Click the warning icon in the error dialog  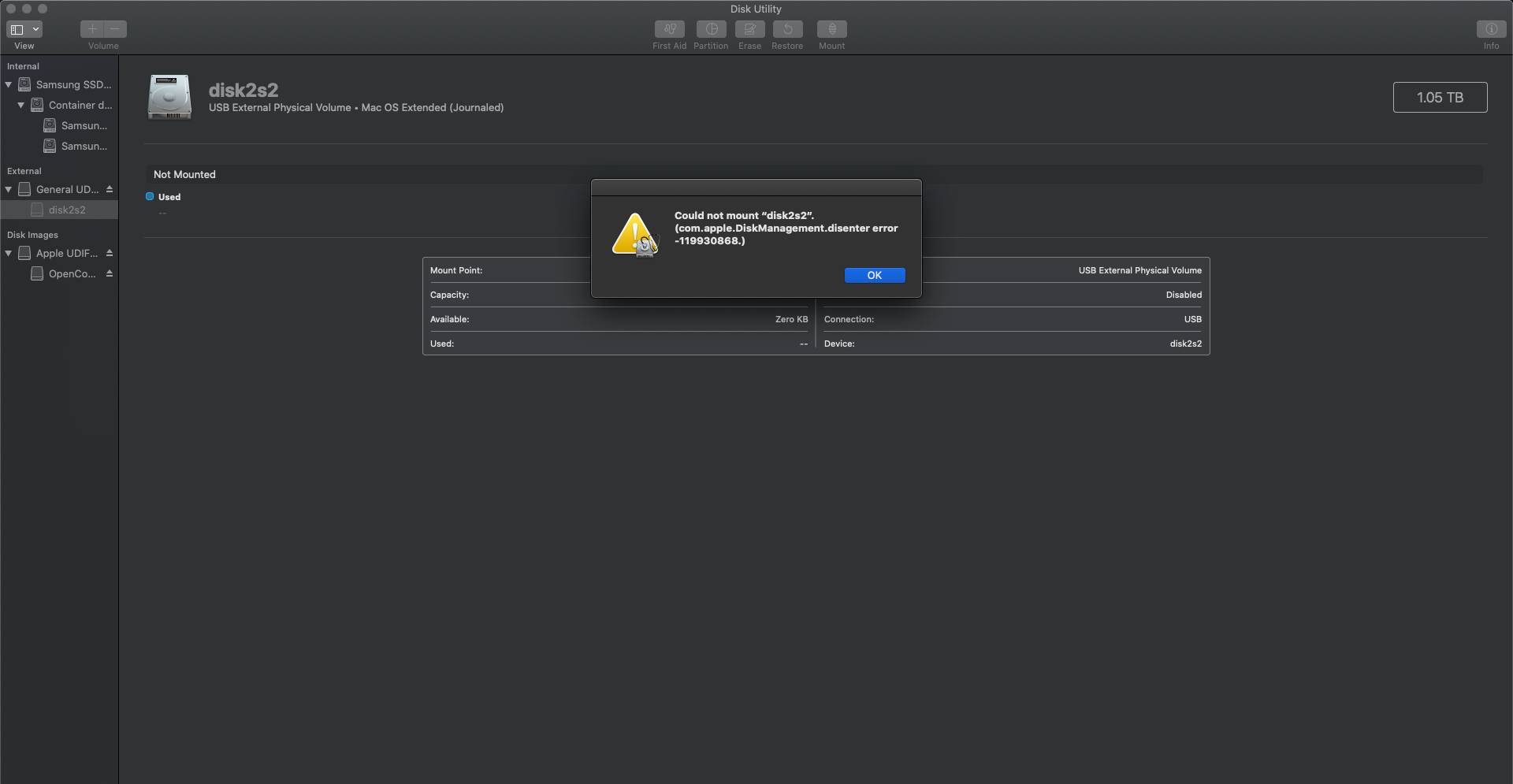634,235
